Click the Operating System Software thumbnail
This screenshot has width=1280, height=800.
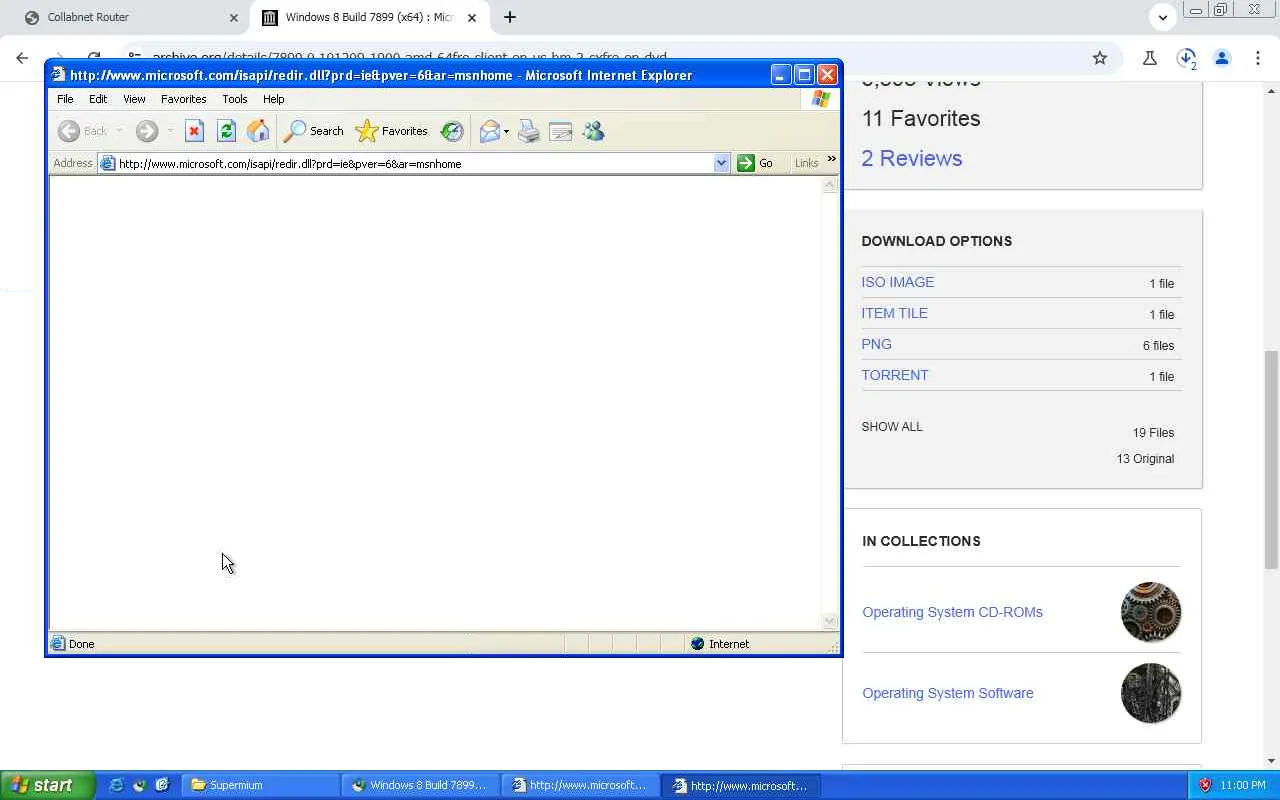[1151, 693]
